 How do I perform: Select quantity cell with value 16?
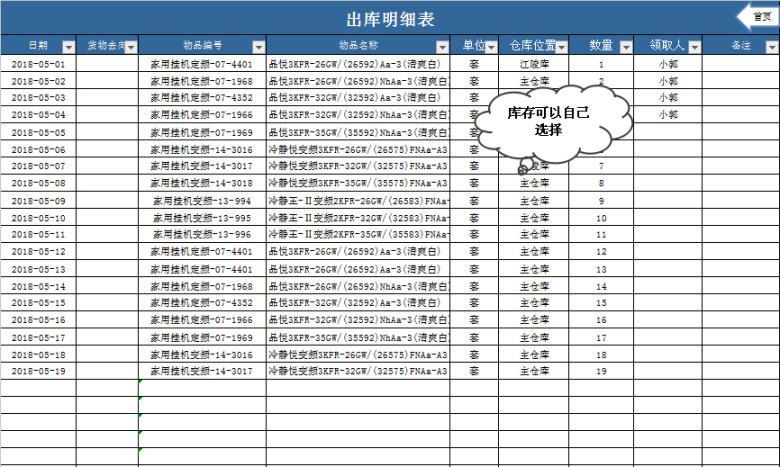pos(601,320)
